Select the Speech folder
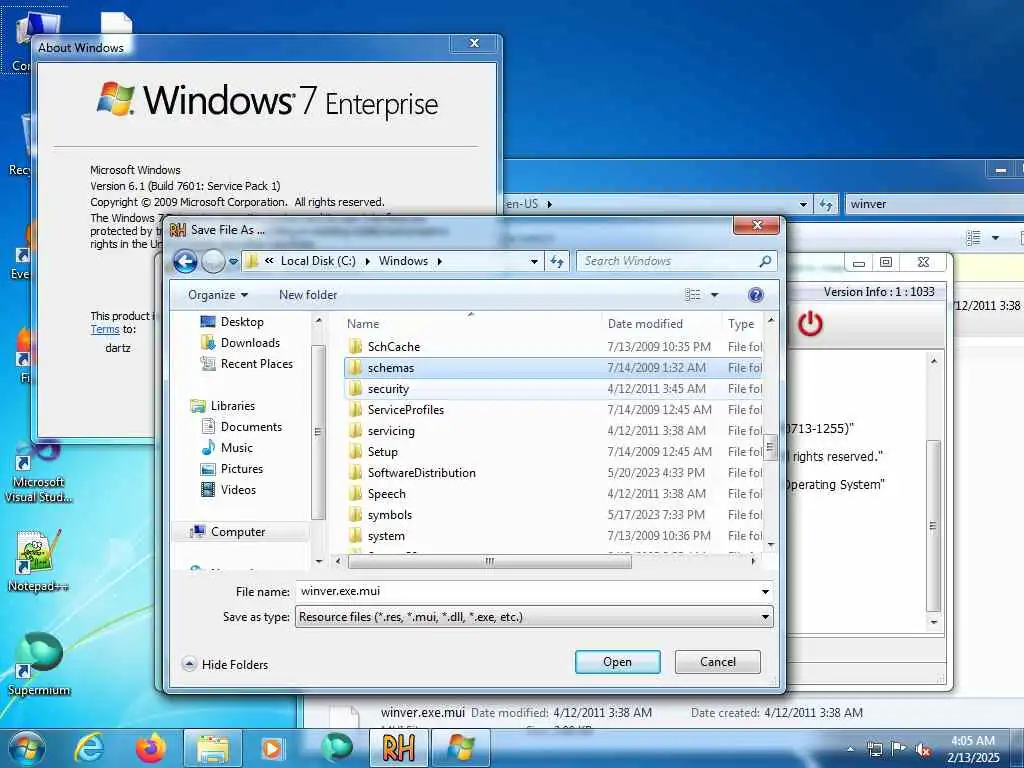 tap(552, 494)
